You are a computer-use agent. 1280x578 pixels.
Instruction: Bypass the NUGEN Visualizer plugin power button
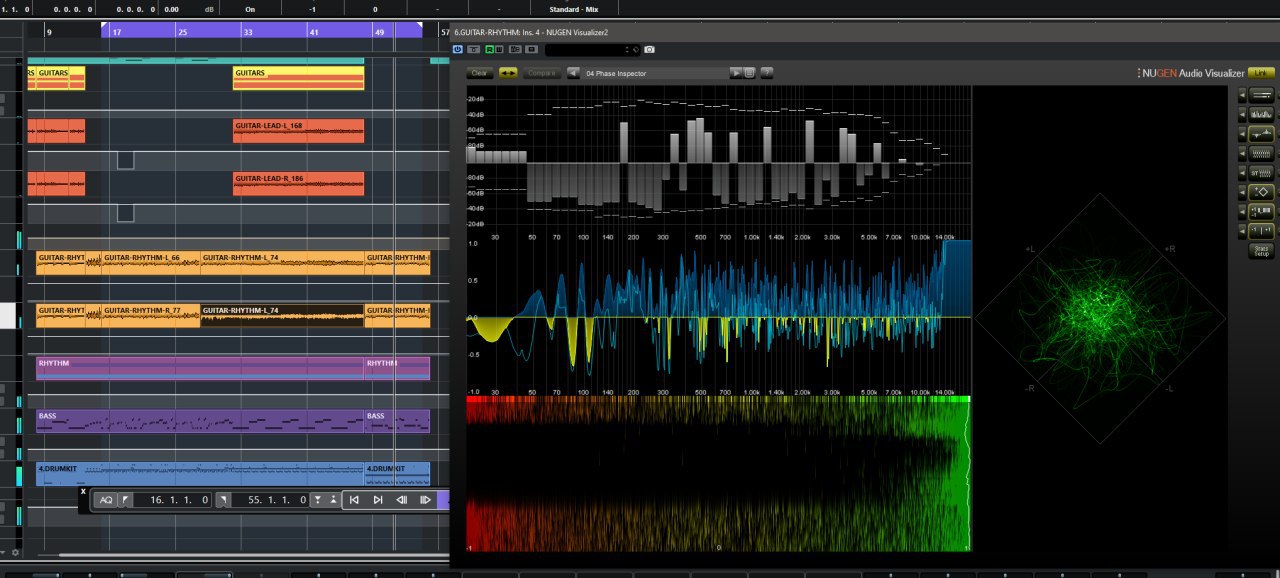(x=458, y=49)
